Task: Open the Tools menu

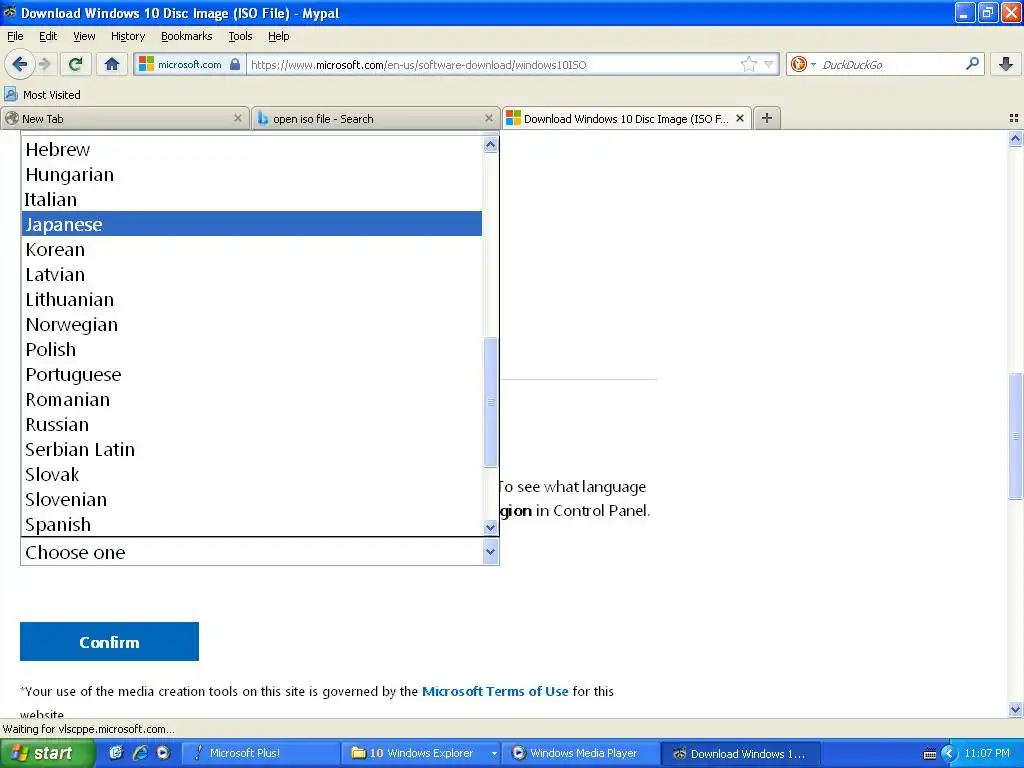Action: [240, 36]
